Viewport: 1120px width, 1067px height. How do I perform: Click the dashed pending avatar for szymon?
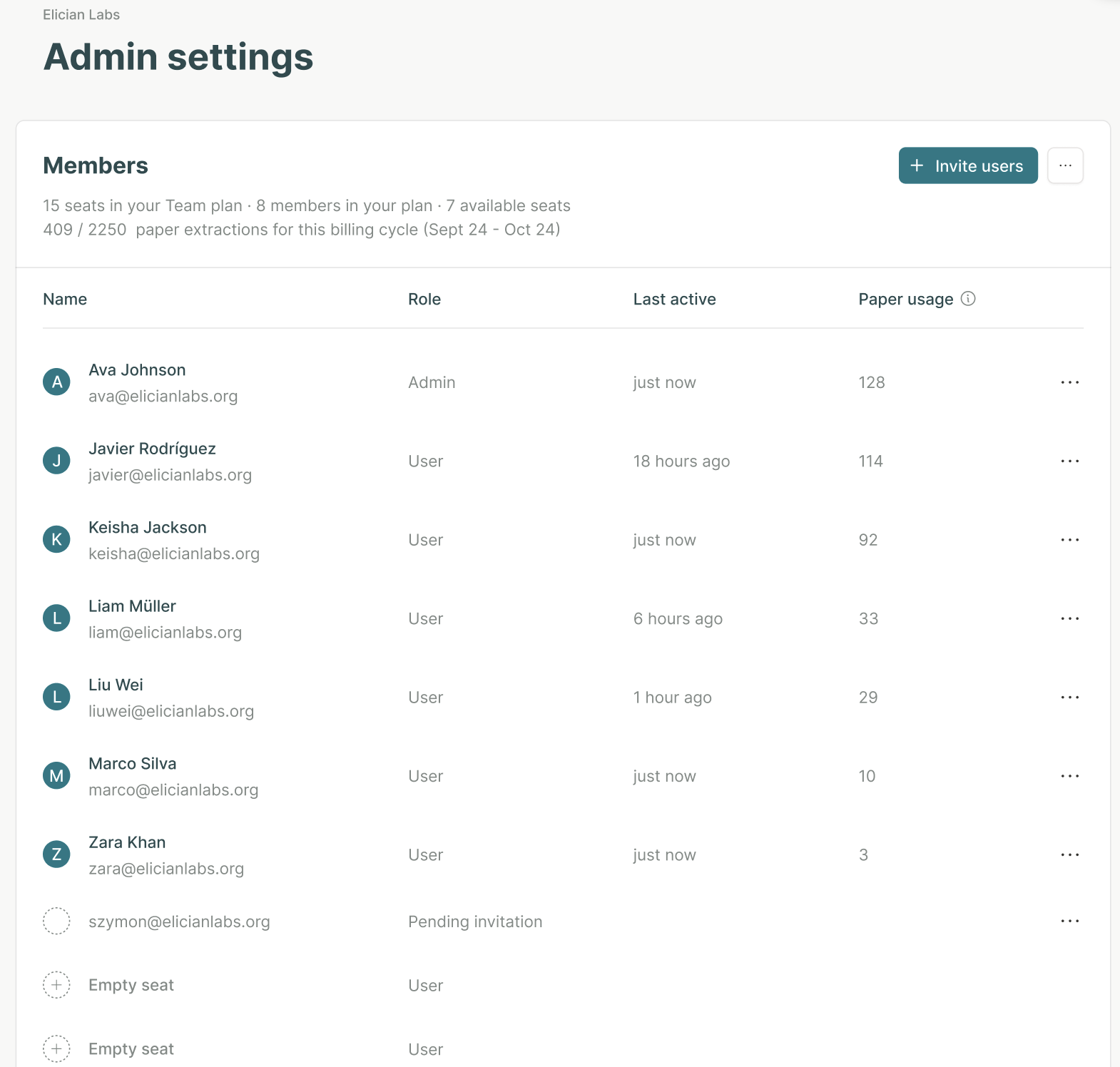tap(56, 921)
